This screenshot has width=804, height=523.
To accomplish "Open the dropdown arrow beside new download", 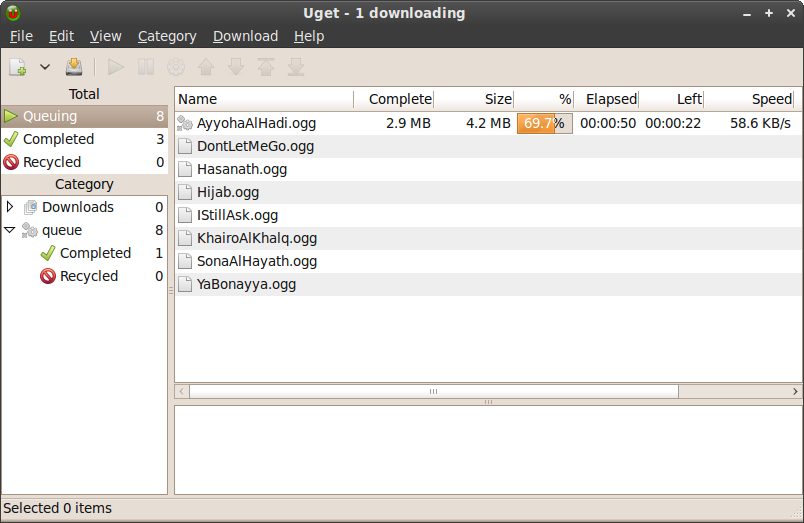I will (x=45, y=67).
